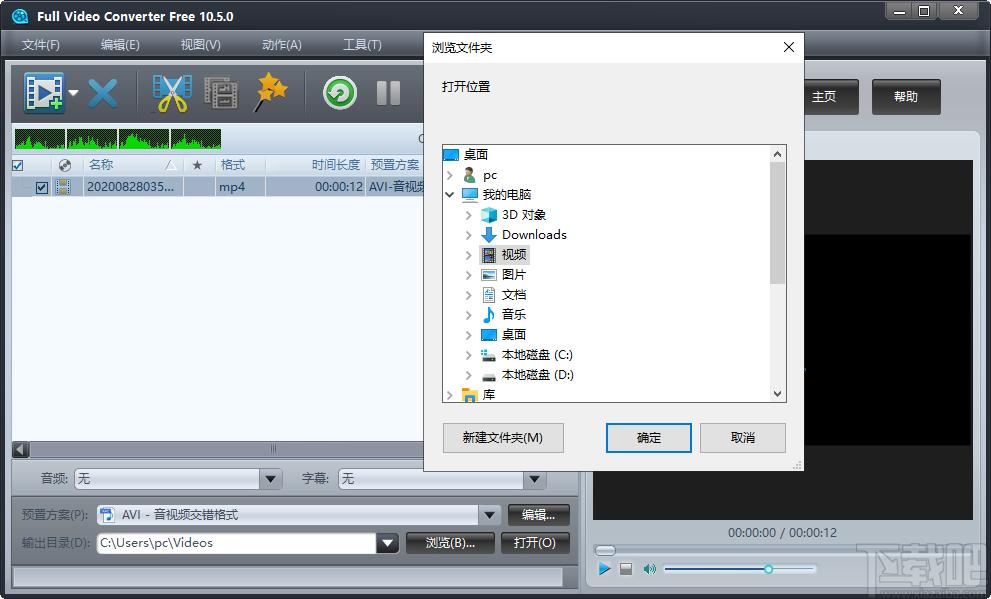Viewport: 991px width, 599px height.
Task: Select 本地磁盘 (C:) drive
Action: pos(527,355)
